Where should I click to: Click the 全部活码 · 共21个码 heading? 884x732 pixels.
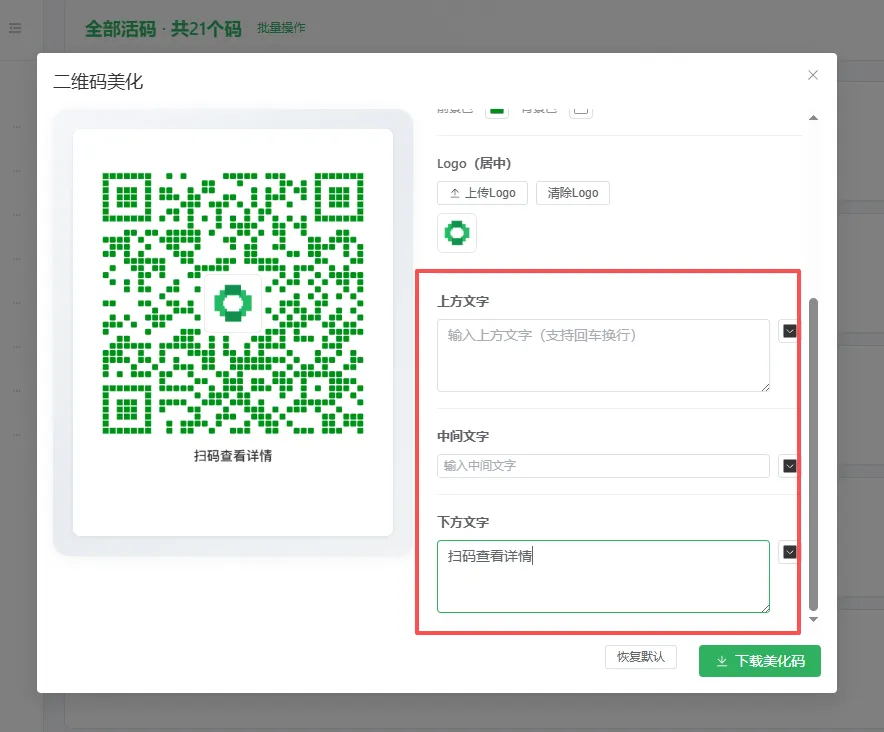[x=163, y=29]
